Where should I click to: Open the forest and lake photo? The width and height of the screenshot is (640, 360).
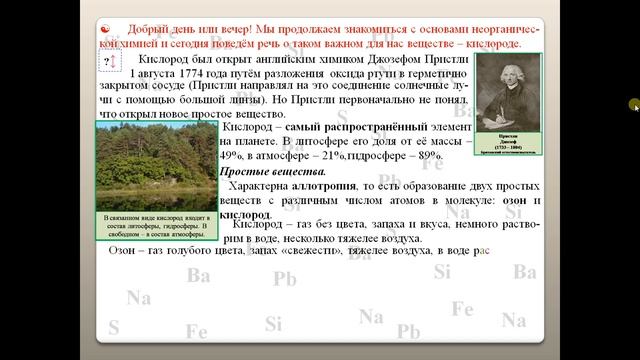pos(157,166)
